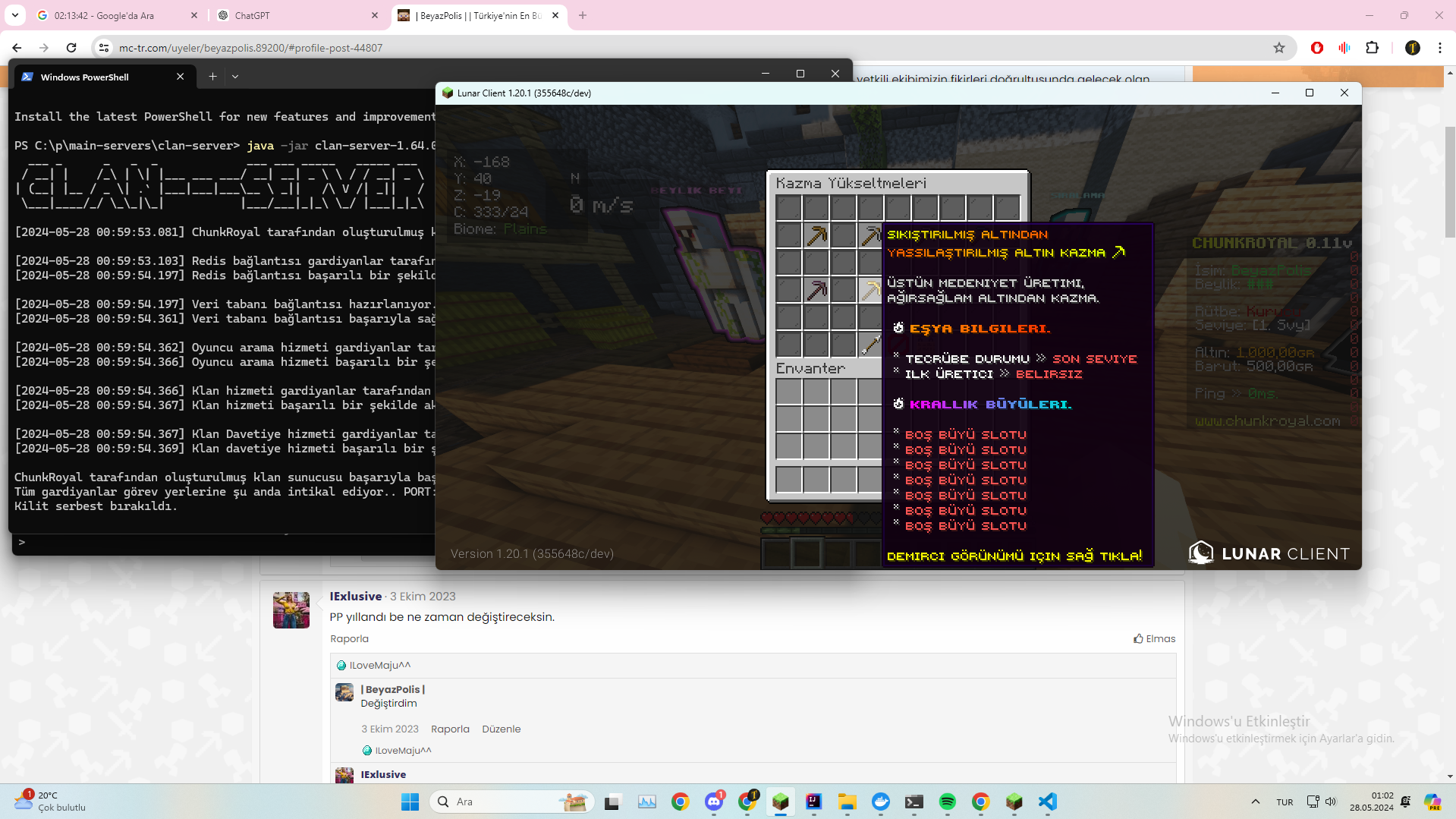Open File Explorer from the taskbar

click(847, 802)
